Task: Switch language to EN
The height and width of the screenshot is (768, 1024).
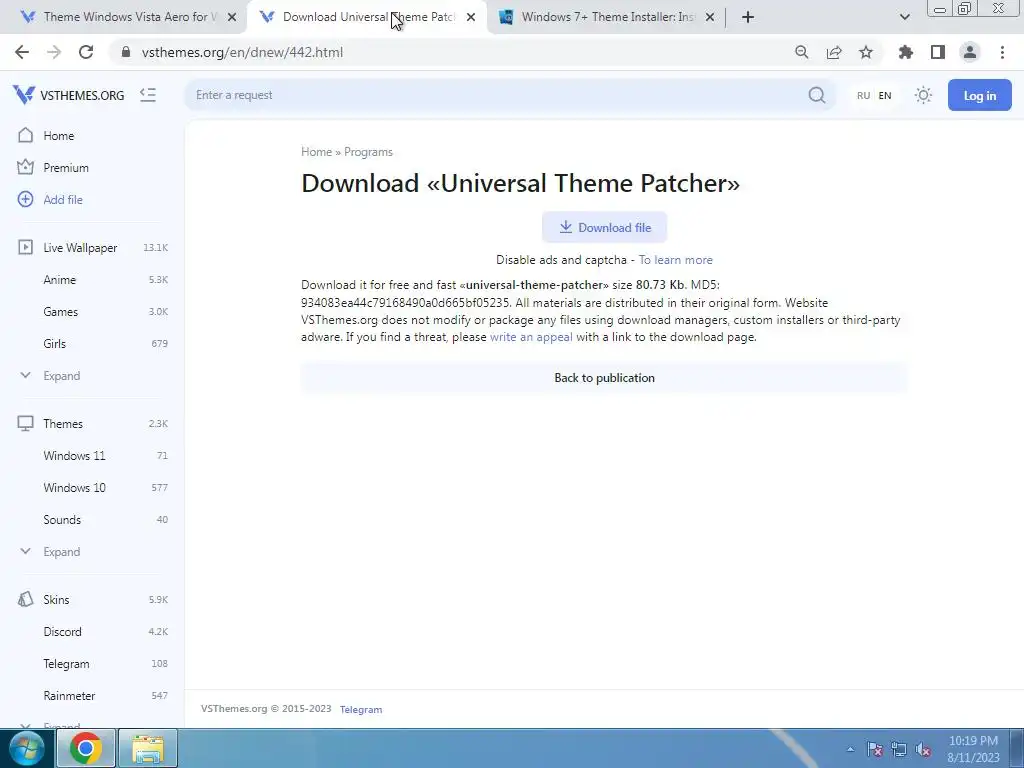Action: 885,95
